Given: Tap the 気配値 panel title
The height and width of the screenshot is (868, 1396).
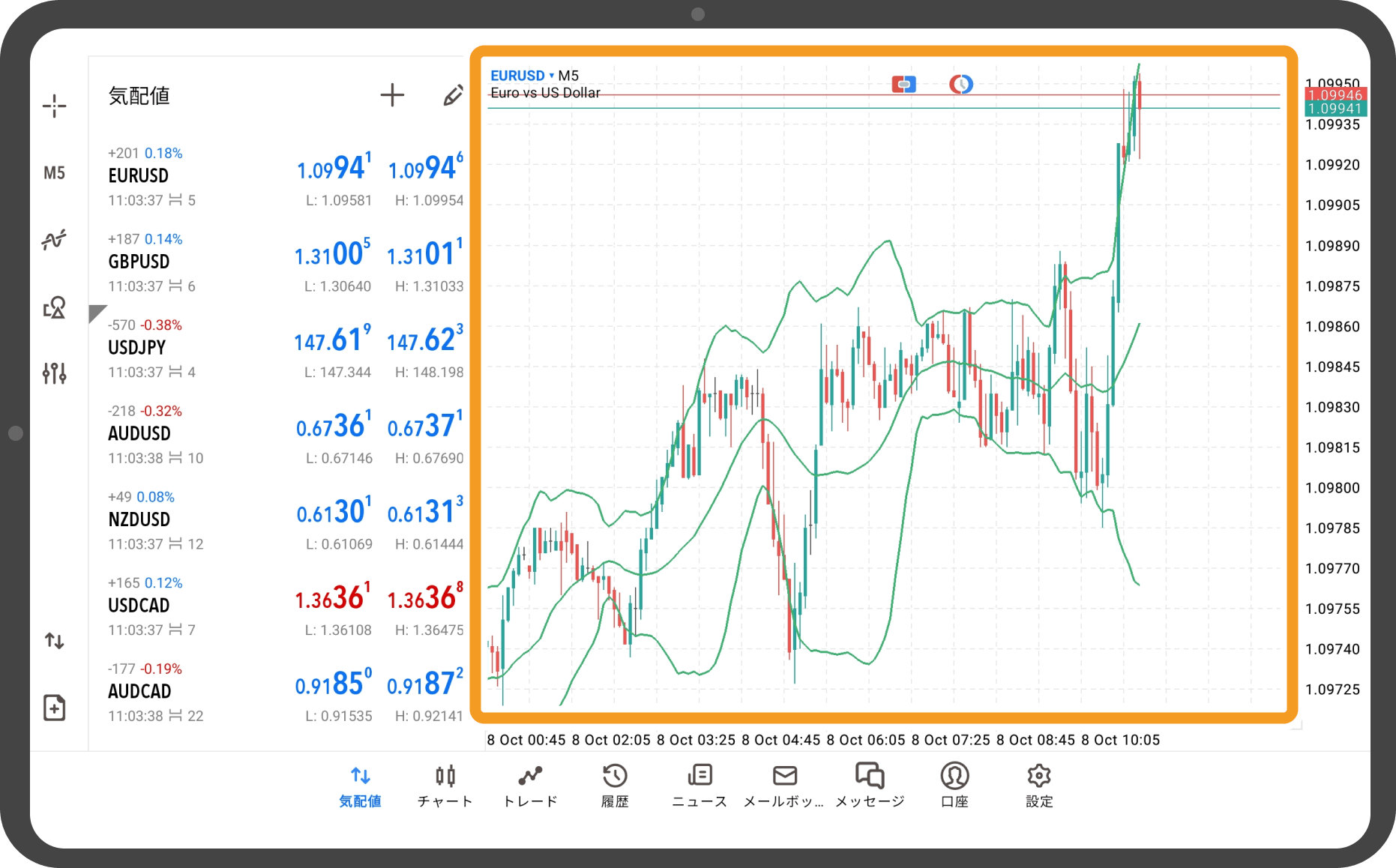Looking at the screenshot, I should (139, 96).
